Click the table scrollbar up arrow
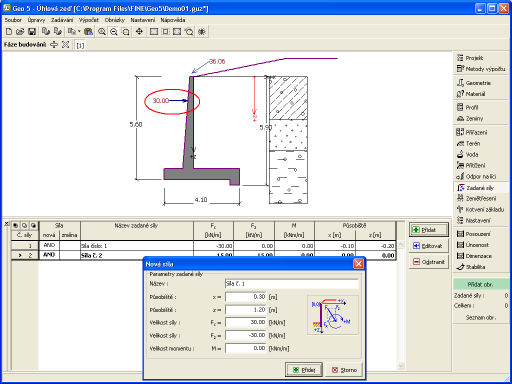Screen dimensions: 512x384 pos(401,245)
